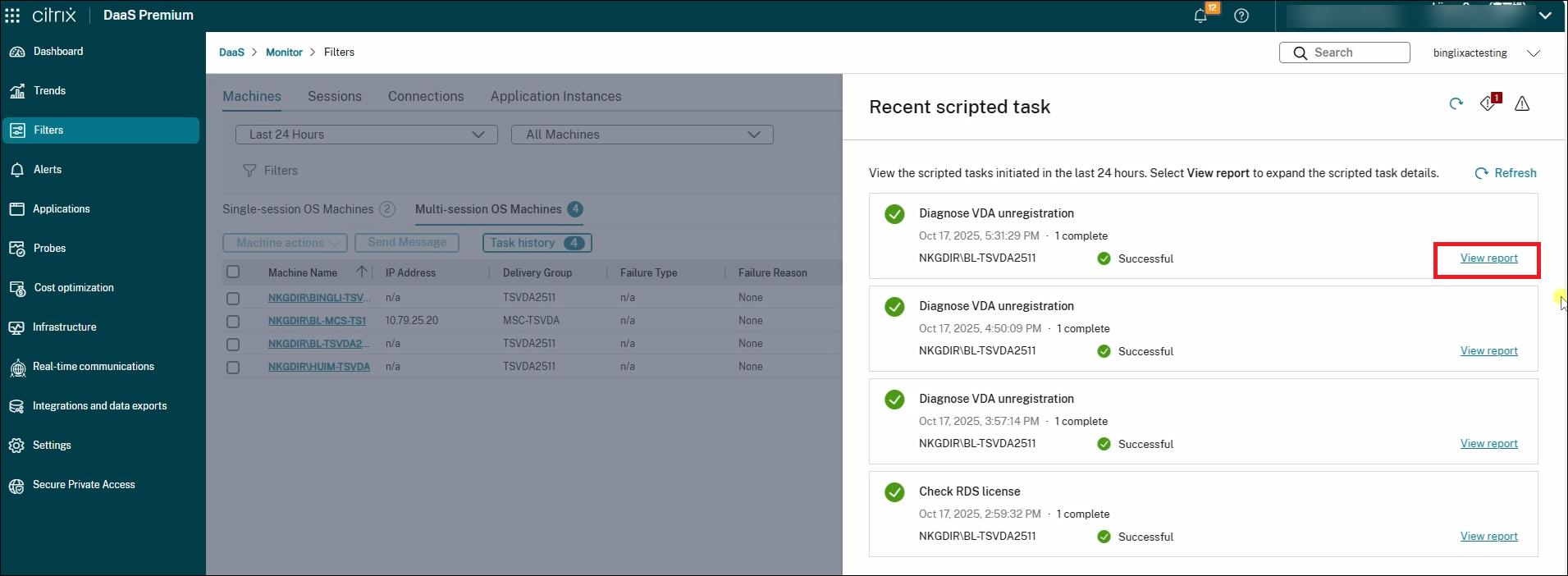This screenshot has height=576, width=1568.
Task: Switch to the Sessions tab
Action: [335, 96]
